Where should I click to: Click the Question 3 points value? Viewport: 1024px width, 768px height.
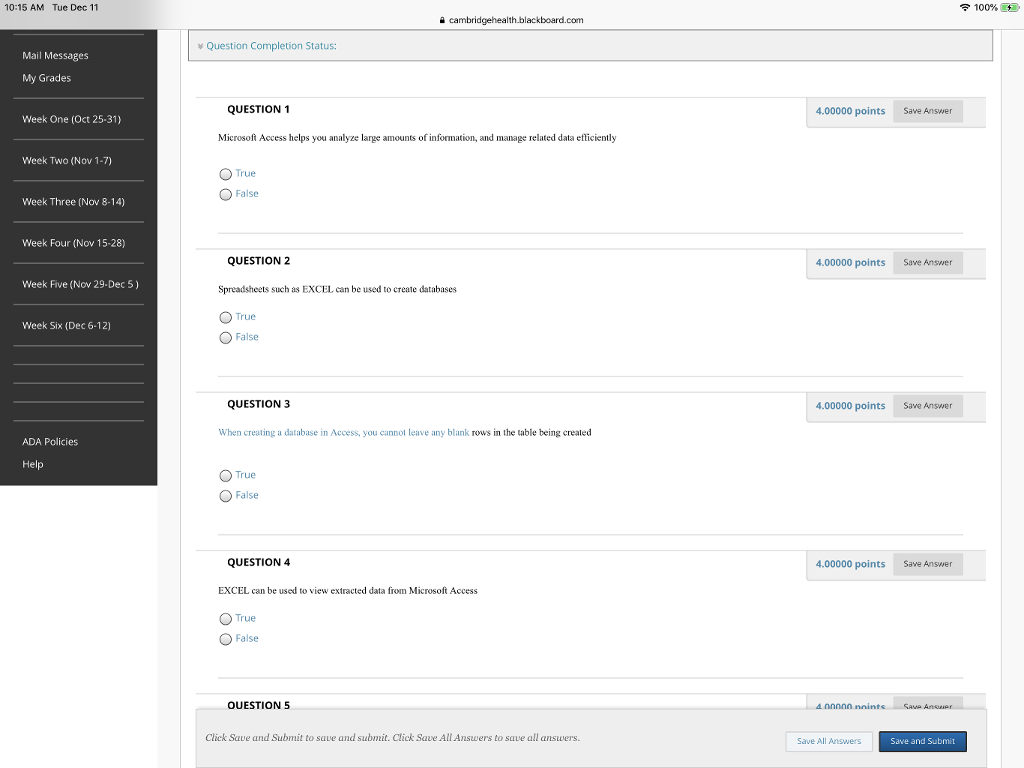pos(850,406)
